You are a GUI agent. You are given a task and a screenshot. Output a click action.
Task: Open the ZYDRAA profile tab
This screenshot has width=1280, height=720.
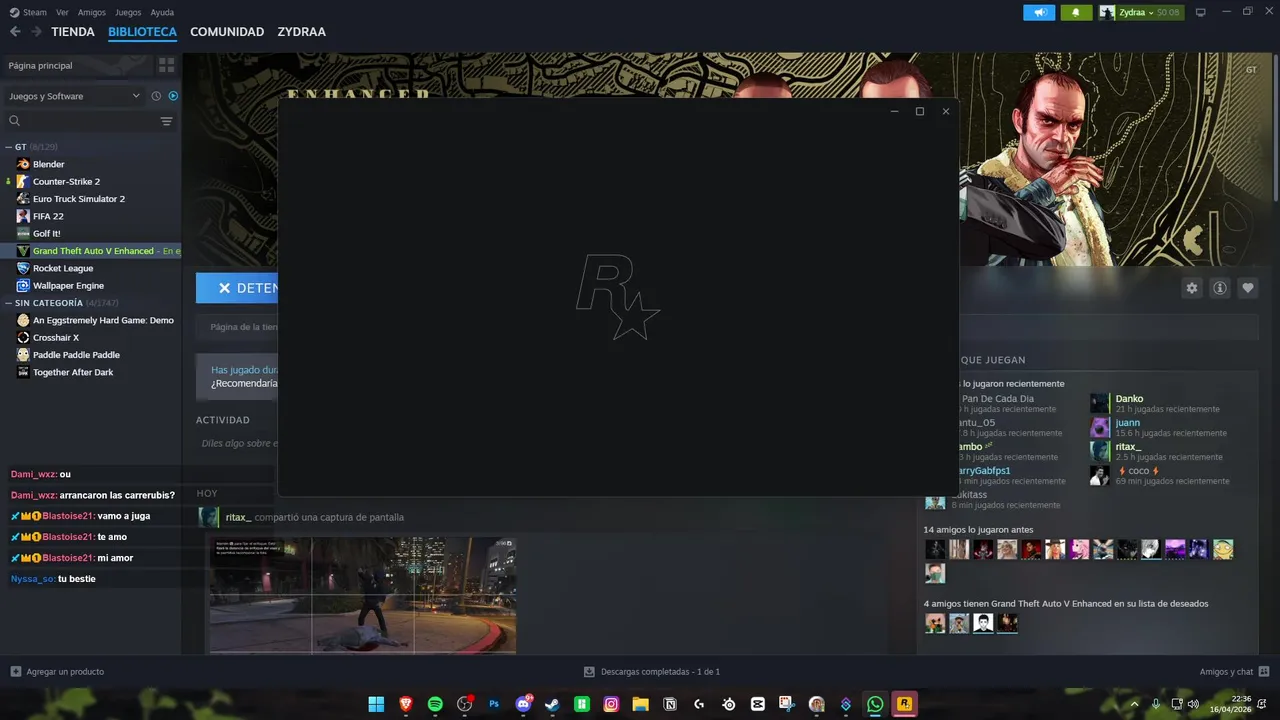coord(301,32)
